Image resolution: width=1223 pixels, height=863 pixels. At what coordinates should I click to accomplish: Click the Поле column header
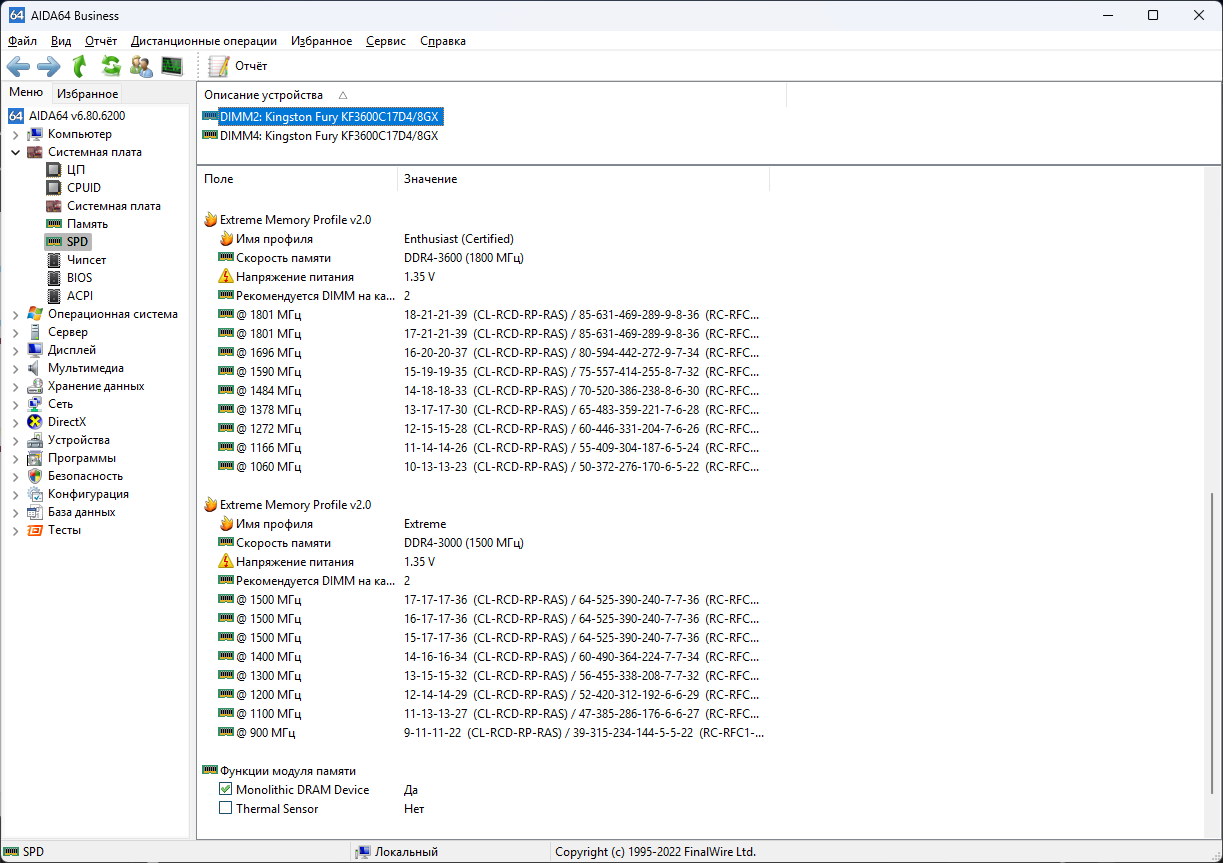297,179
